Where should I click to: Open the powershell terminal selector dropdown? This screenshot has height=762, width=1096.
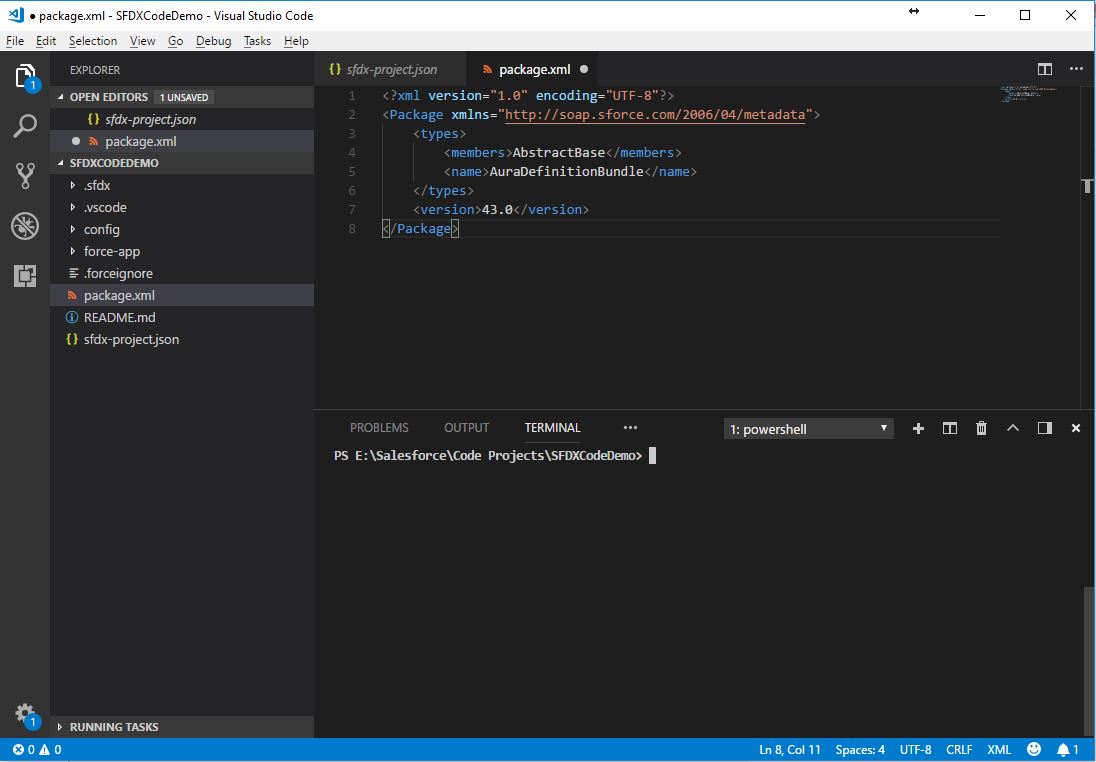808,429
